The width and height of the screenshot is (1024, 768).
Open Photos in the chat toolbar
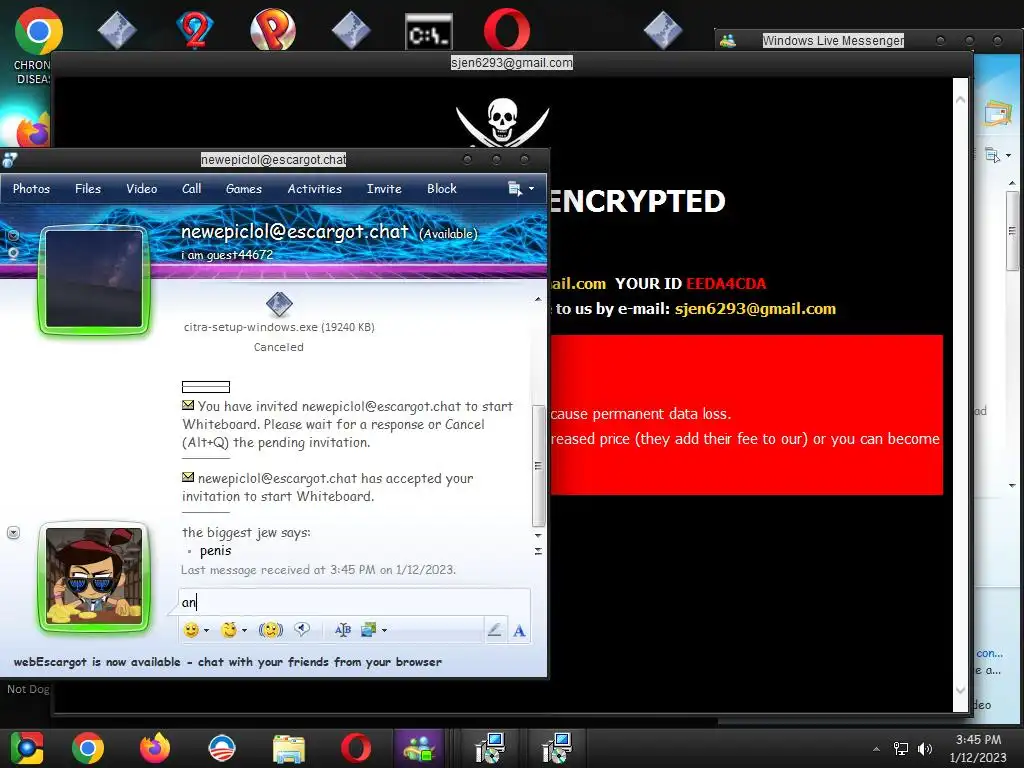[x=31, y=189]
